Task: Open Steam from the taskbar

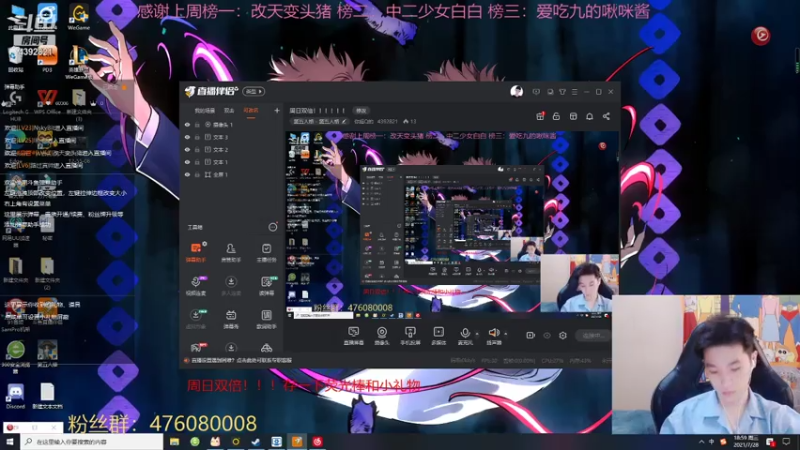Action: point(256,441)
